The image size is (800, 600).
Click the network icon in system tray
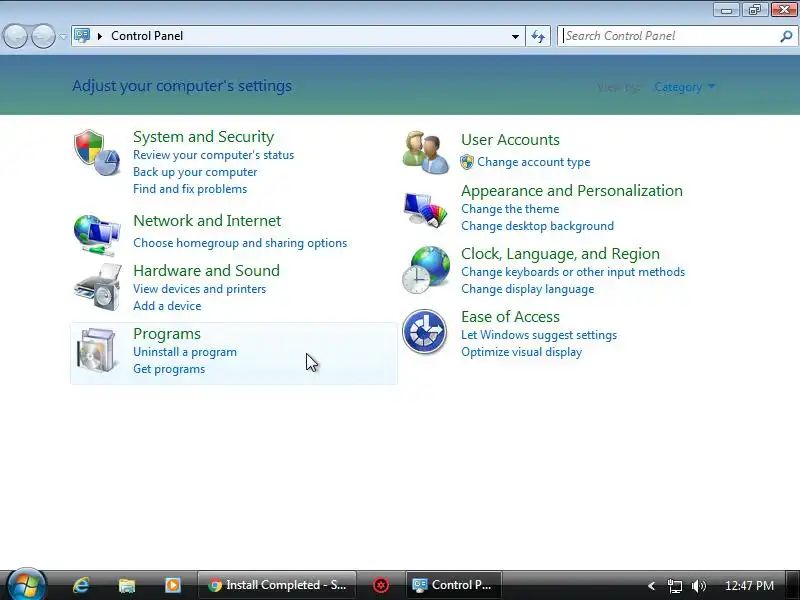tap(674, 586)
